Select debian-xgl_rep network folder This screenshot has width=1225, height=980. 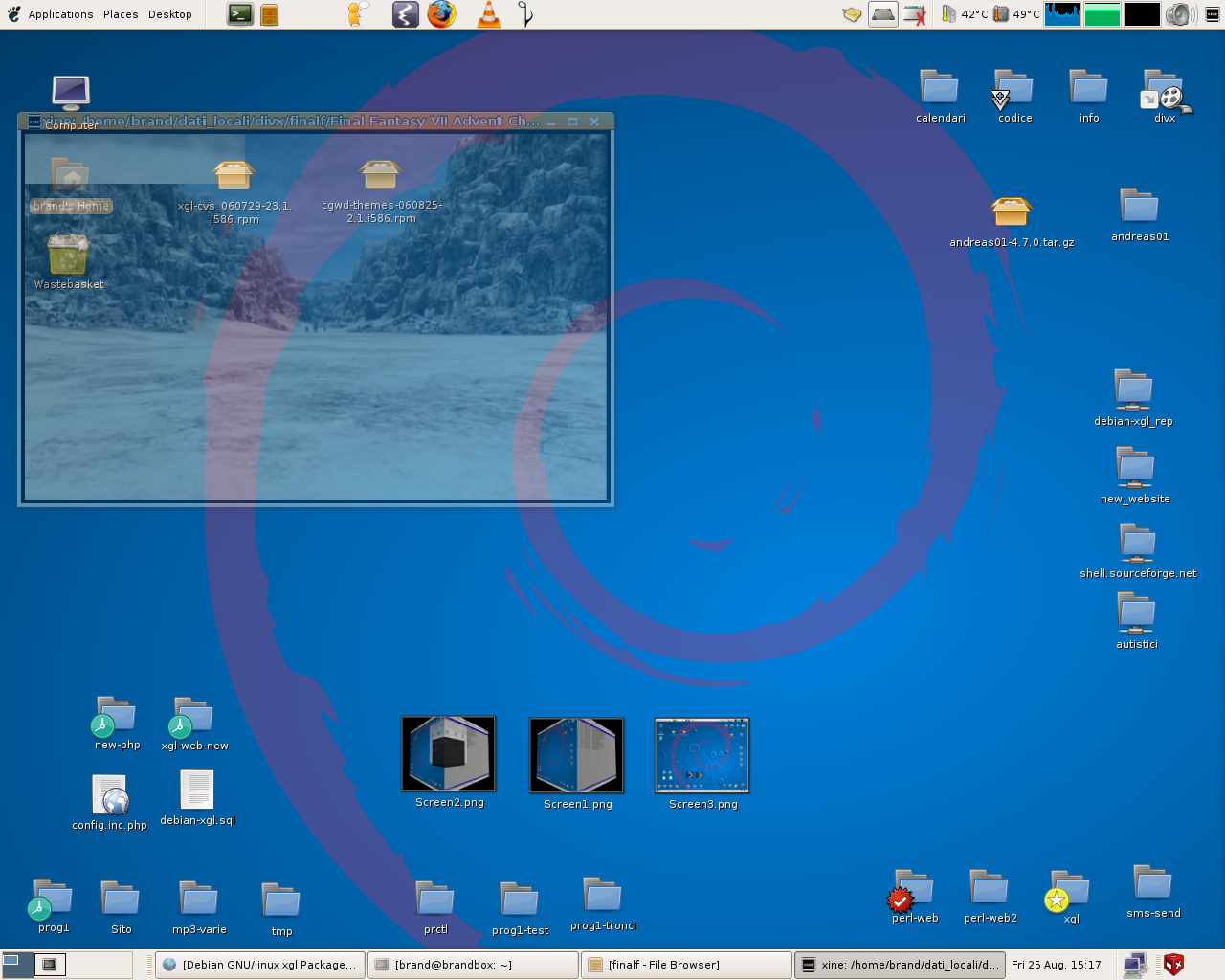[x=1134, y=397]
